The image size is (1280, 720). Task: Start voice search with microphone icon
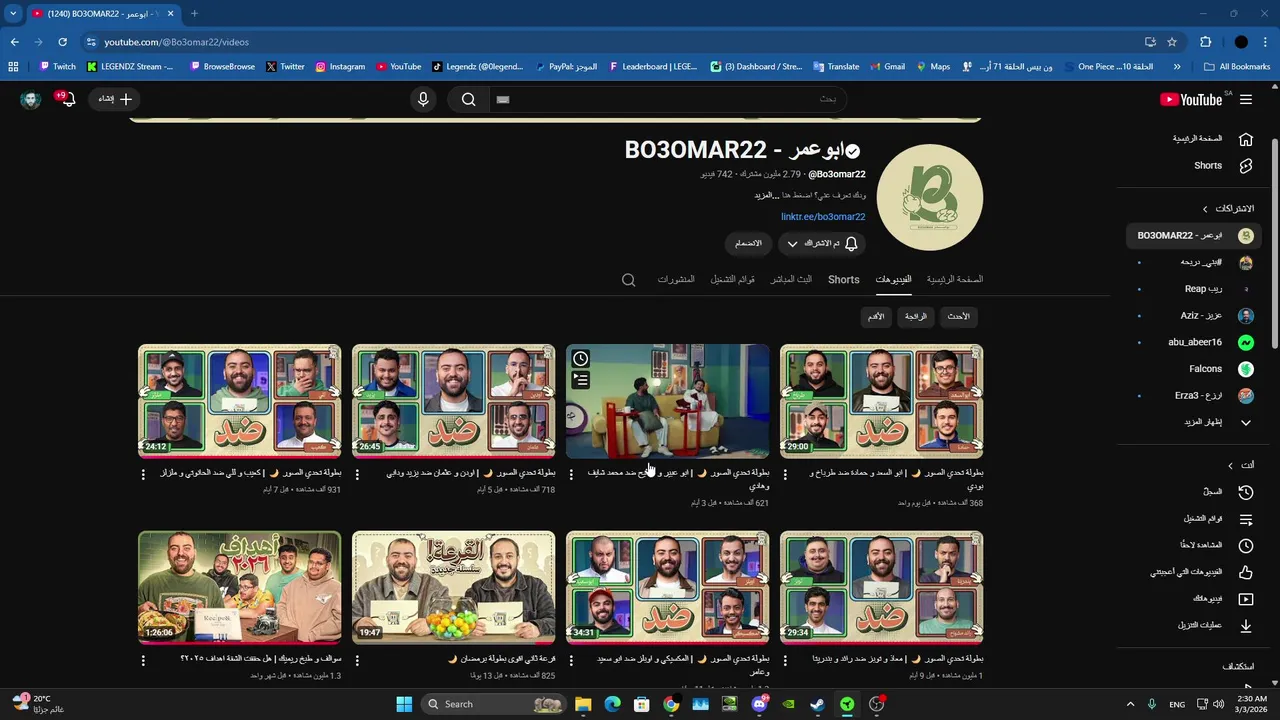pos(423,99)
